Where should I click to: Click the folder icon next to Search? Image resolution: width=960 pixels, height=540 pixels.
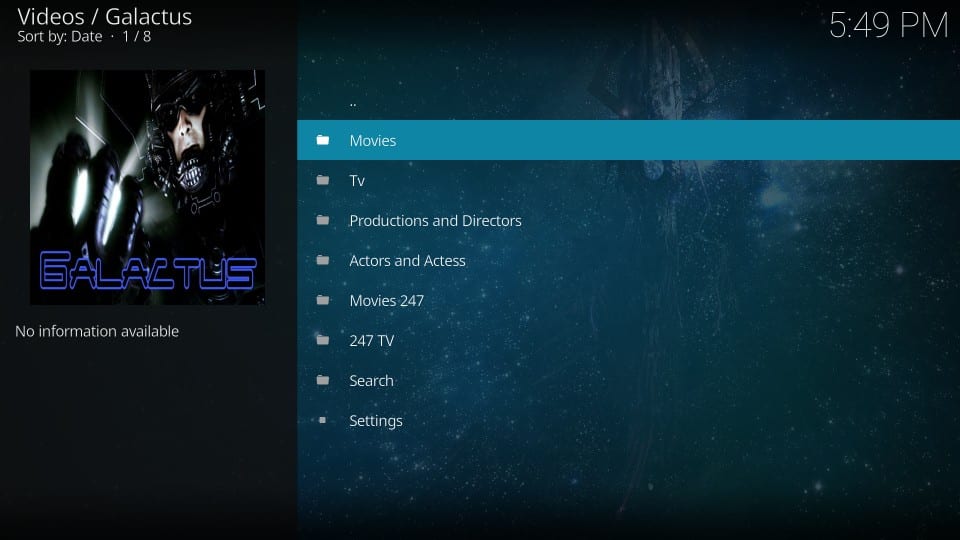tap(323, 380)
